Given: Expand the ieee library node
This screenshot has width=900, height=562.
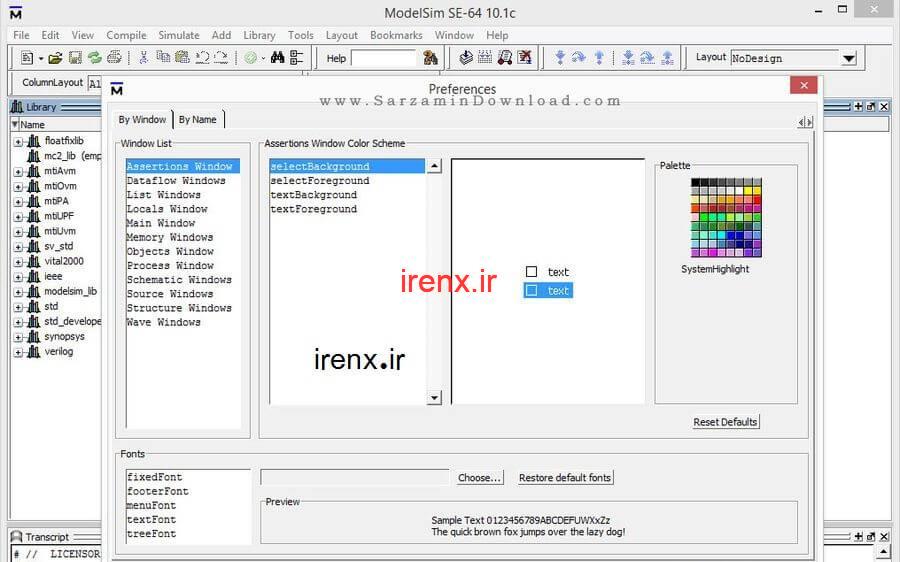Looking at the screenshot, I should pos(18,277).
